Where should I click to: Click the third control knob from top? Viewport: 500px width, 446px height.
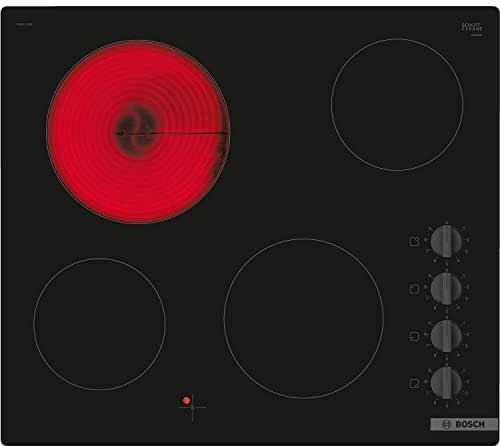click(x=446, y=336)
